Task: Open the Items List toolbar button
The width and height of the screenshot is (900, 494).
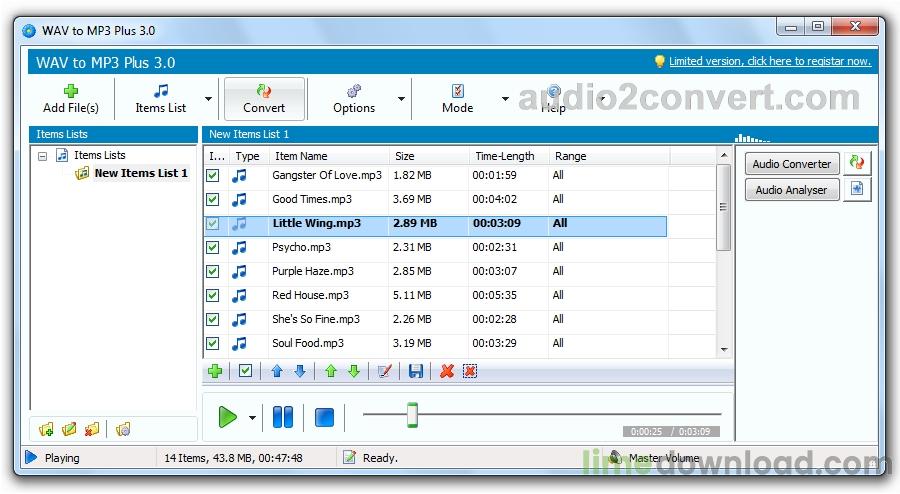Action: 160,99
